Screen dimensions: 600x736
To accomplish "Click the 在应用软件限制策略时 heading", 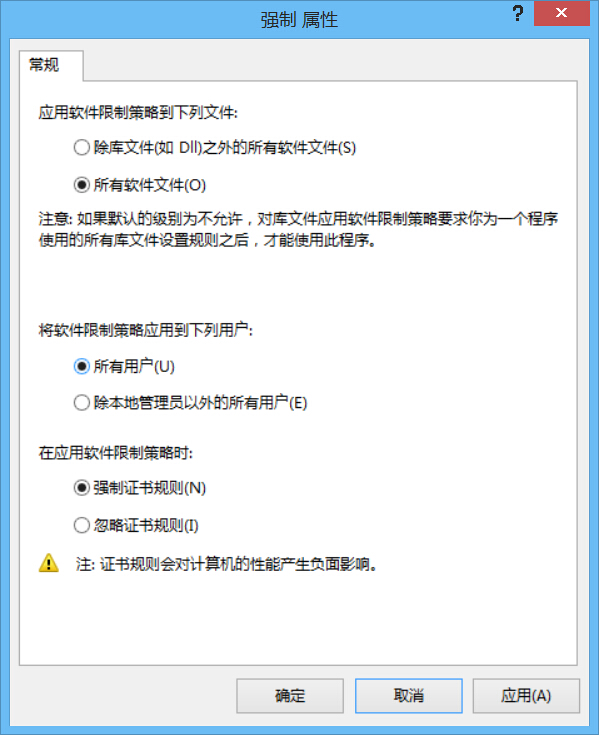I will (x=115, y=453).
